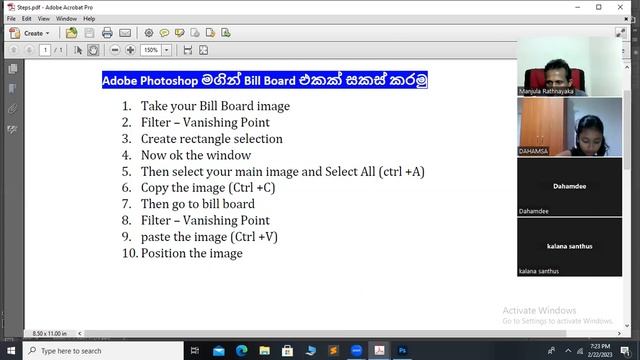Click the Create PDF button
Screen dimensions: 640x360
[x=29, y=33]
